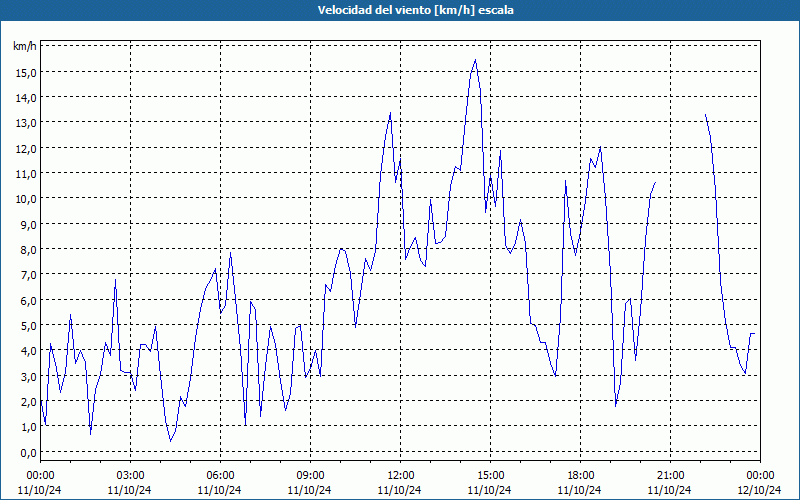Click the 18:00 time axis label
Image resolution: width=800 pixels, height=500 pixels.
tap(581, 476)
